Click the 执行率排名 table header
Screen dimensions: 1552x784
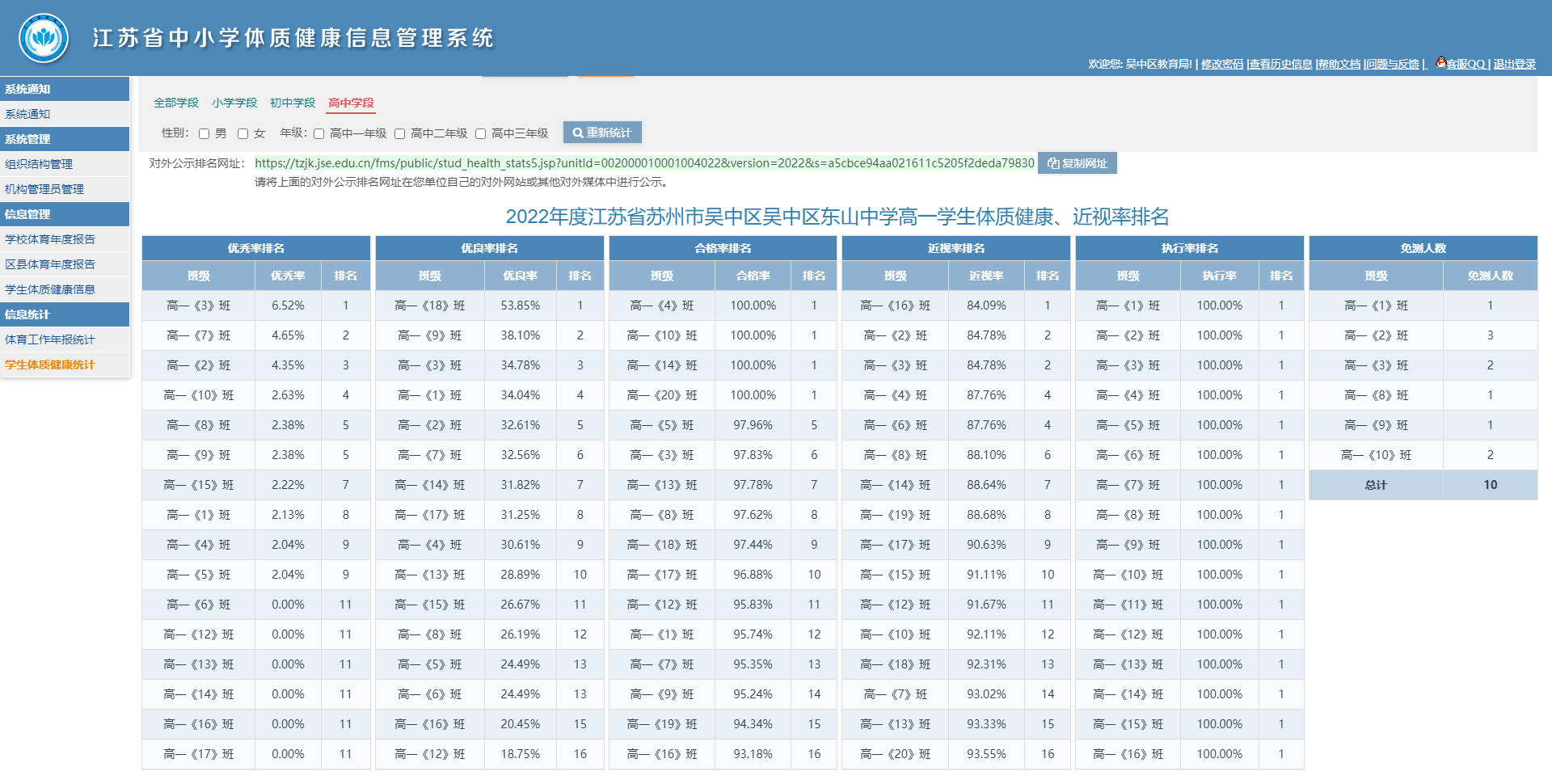(x=1190, y=248)
